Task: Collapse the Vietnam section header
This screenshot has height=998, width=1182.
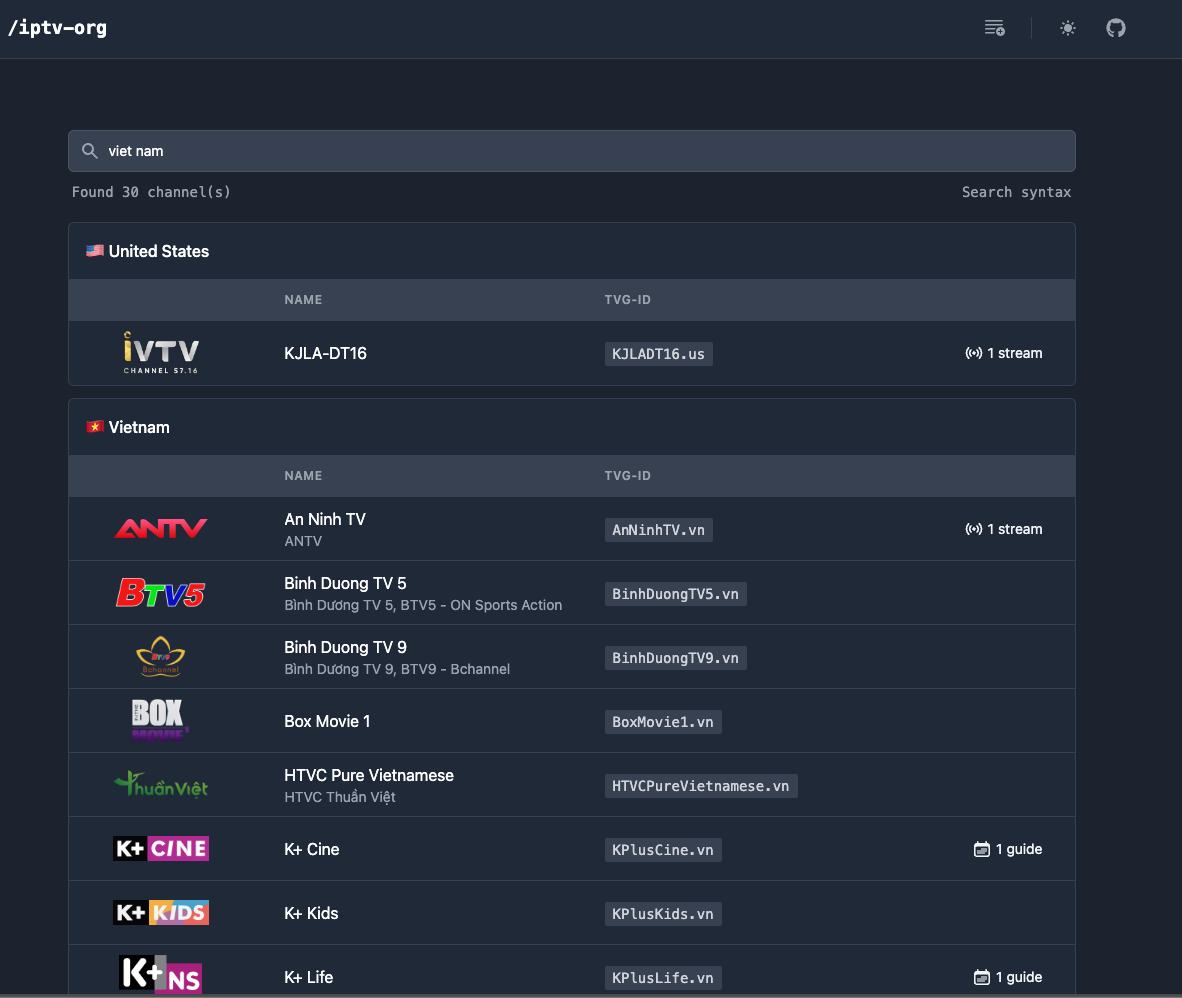Action: (571, 427)
